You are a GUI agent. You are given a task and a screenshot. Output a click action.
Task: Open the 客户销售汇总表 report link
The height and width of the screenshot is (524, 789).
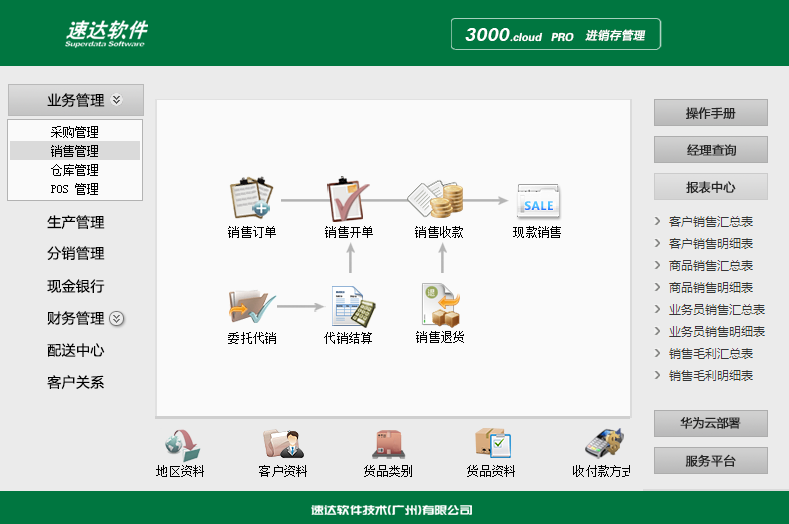pos(711,221)
